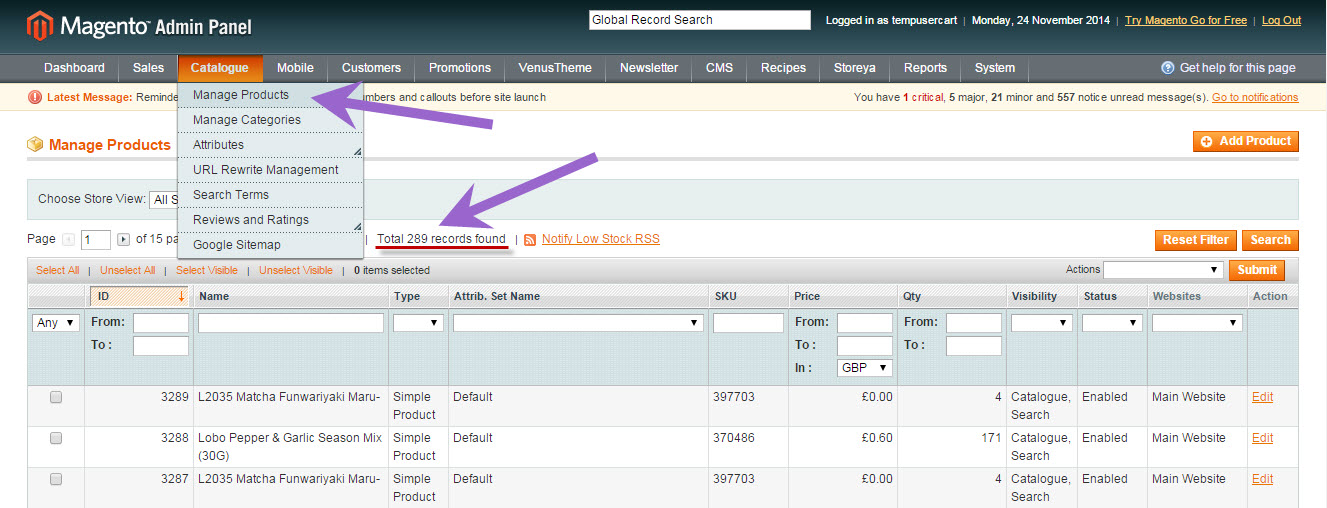Click the page number input field
The height and width of the screenshot is (508, 1327).
point(96,240)
